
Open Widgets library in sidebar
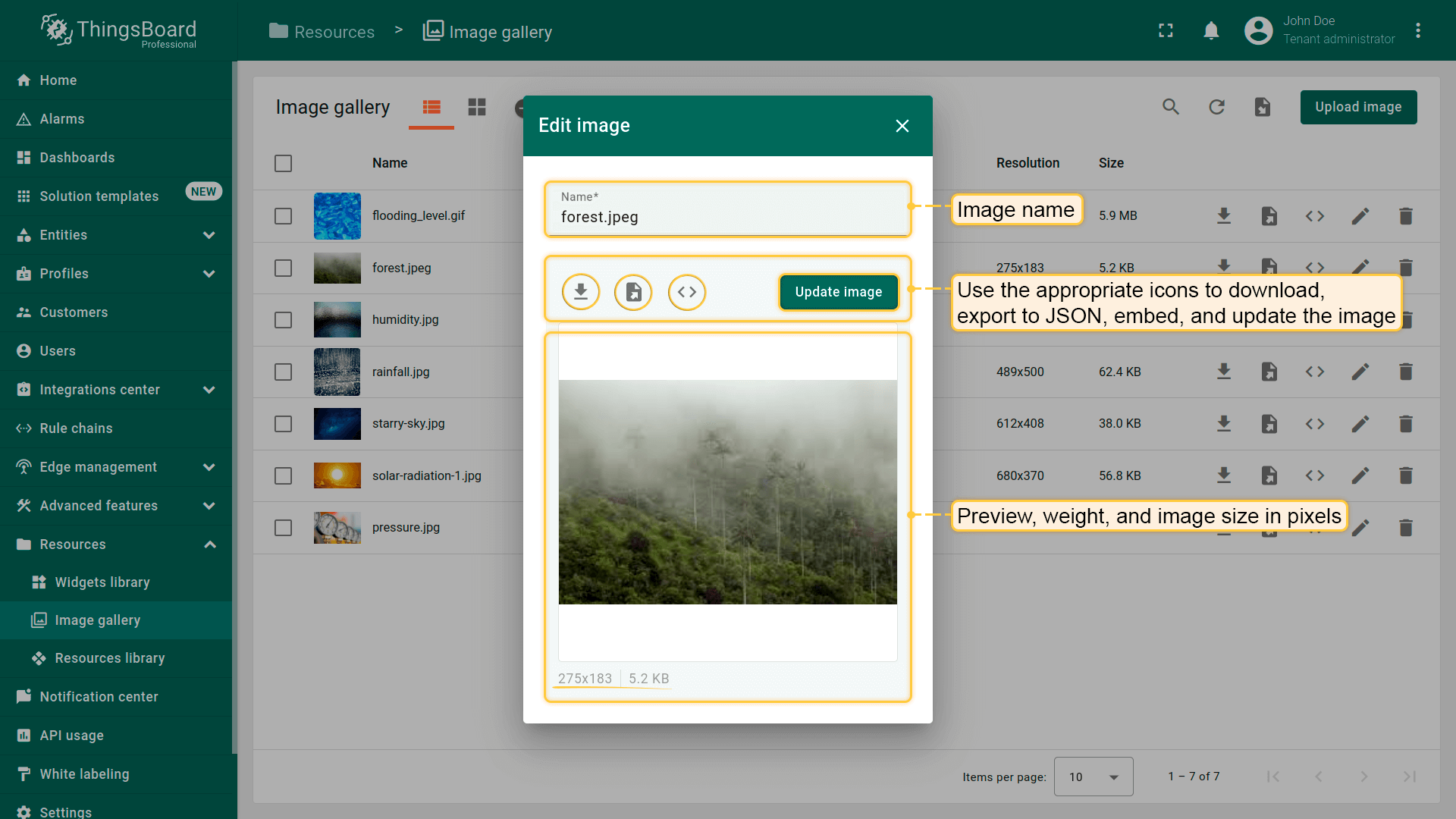(102, 582)
